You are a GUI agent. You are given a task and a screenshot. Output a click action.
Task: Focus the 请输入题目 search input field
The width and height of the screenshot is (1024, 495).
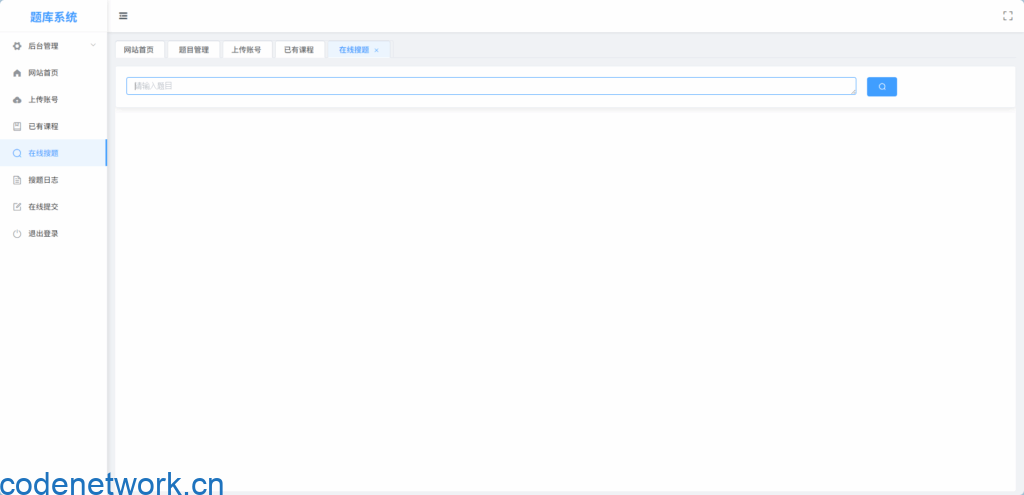pyautogui.click(x=490, y=87)
